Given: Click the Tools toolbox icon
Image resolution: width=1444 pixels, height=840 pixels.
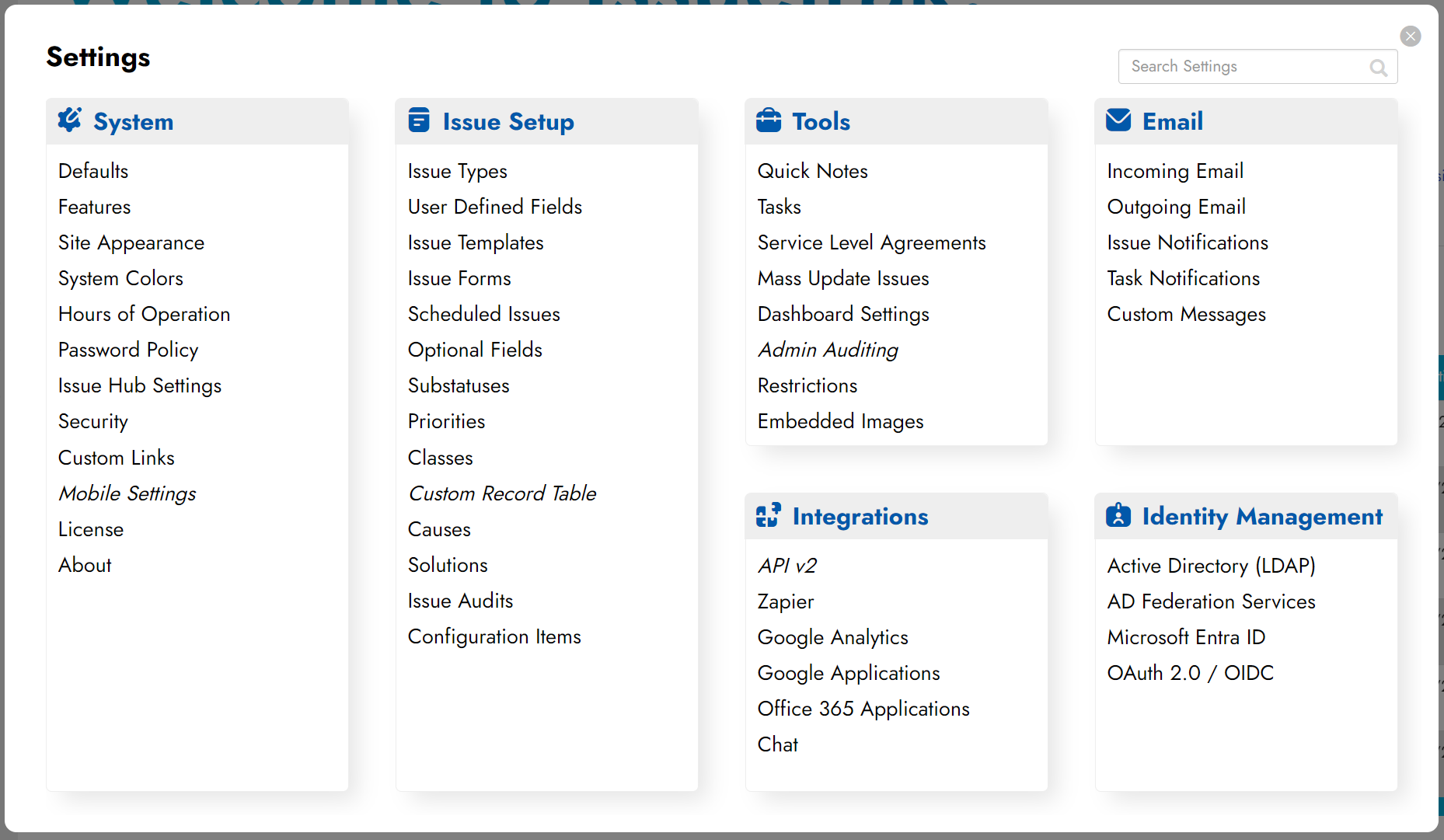Looking at the screenshot, I should pyautogui.click(x=769, y=120).
